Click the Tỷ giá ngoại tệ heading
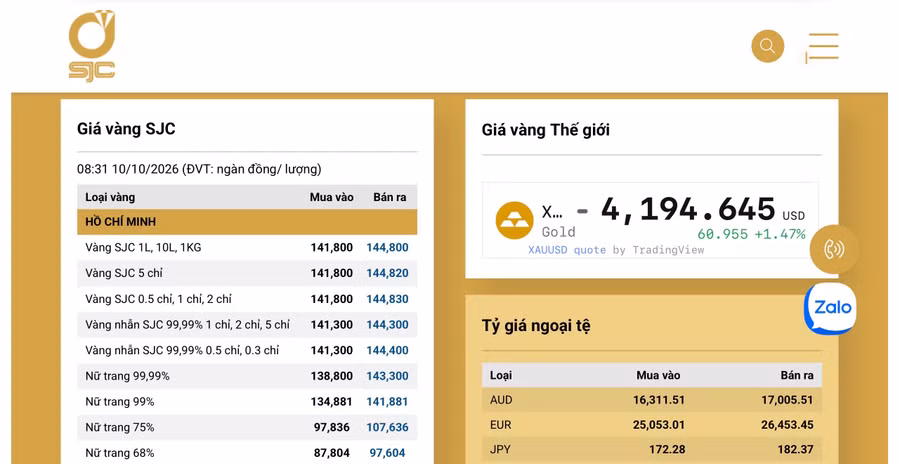 pyautogui.click(x=536, y=326)
